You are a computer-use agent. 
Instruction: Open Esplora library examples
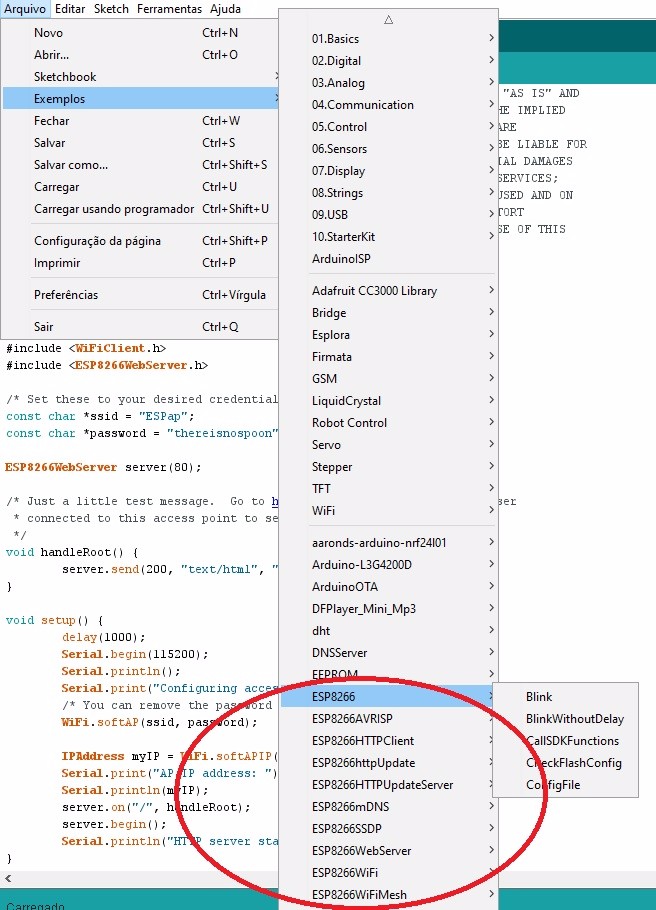388,335
